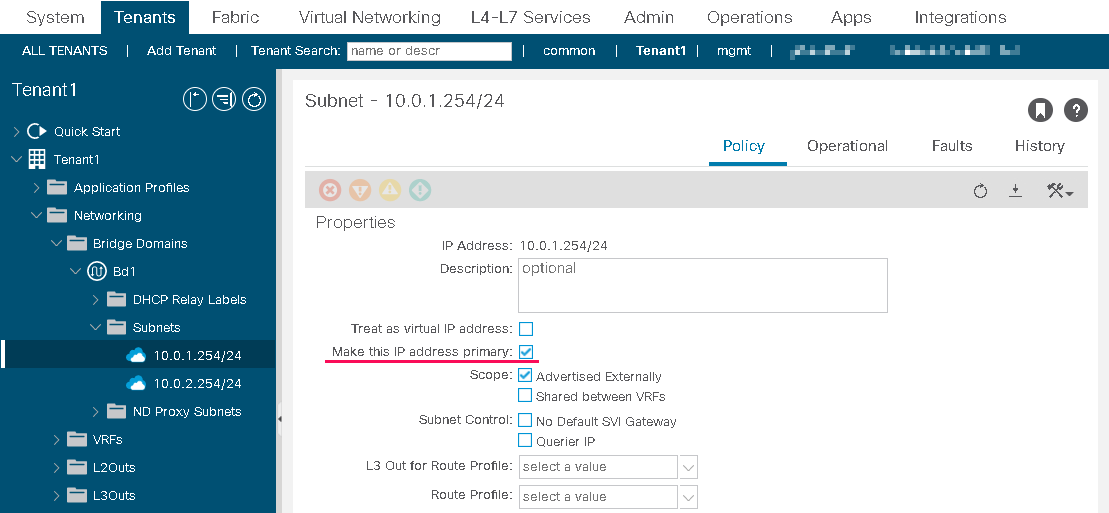The image size is (1109, 513).
Task: Expand the VRFs folder in tree
Action: 57,439
